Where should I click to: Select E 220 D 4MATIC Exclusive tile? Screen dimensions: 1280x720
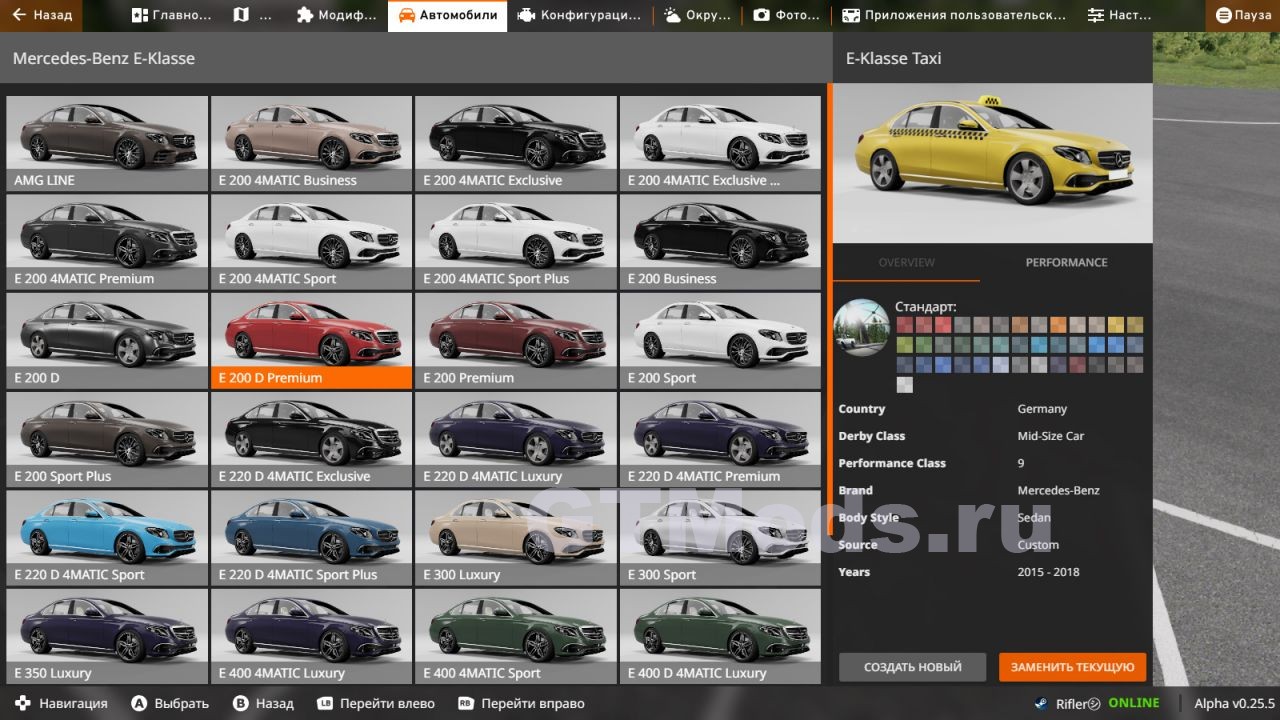[311, 439]
